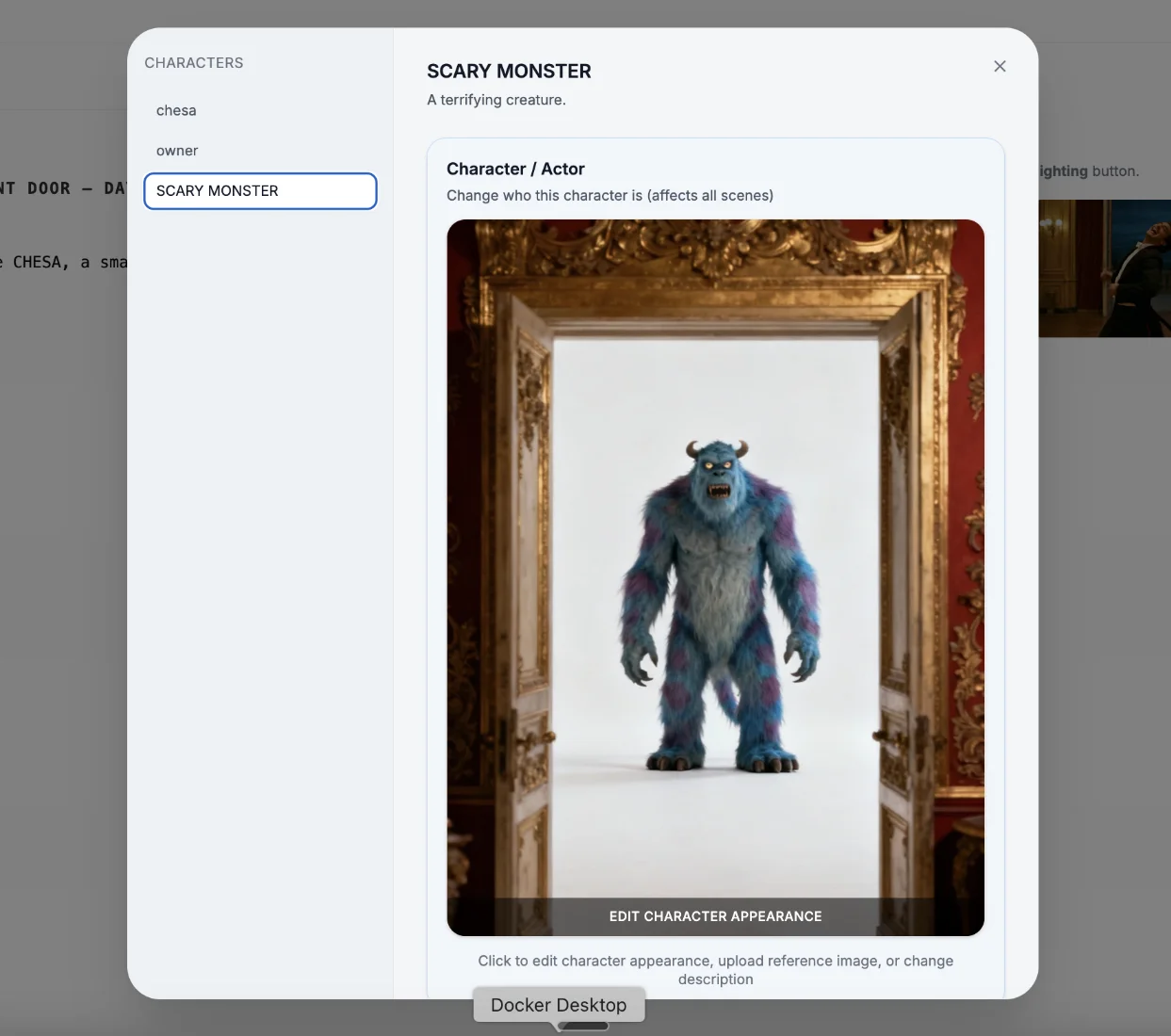Viewport: 1171px width, 1036px height.
Task: Click the "A terrifying creature" description text
Action: coord(496,99)
